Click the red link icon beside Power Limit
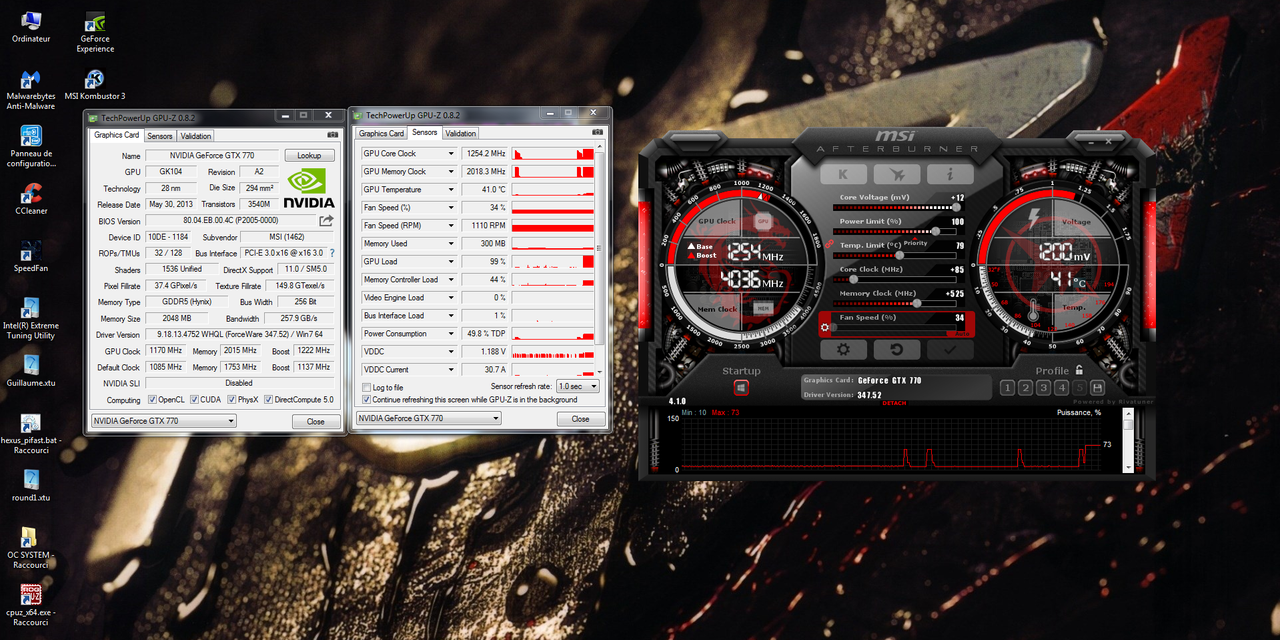The height and width of the screenshot is (640, 1280). pyautogui.click(x=830, y=244)
